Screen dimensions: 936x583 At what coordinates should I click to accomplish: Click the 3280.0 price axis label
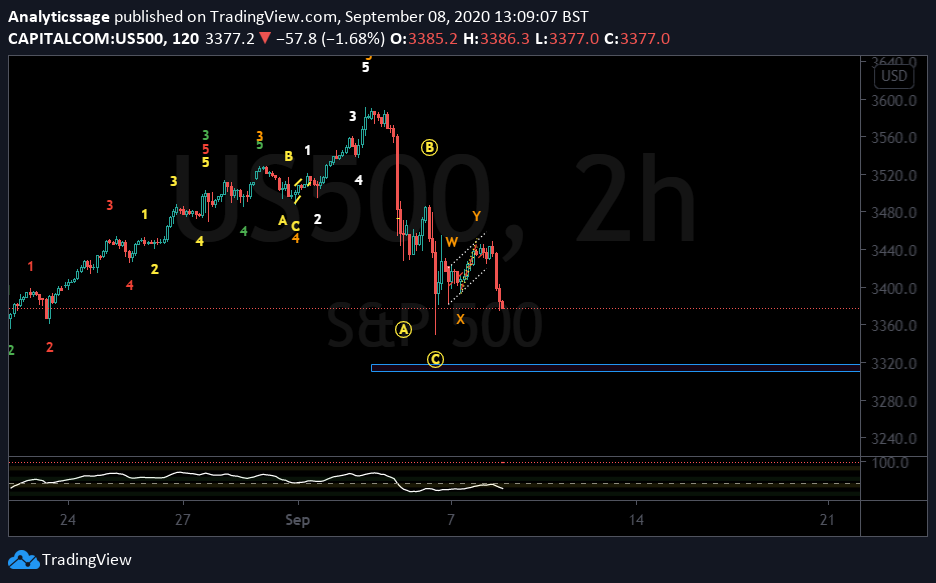[x=893, y=402]
